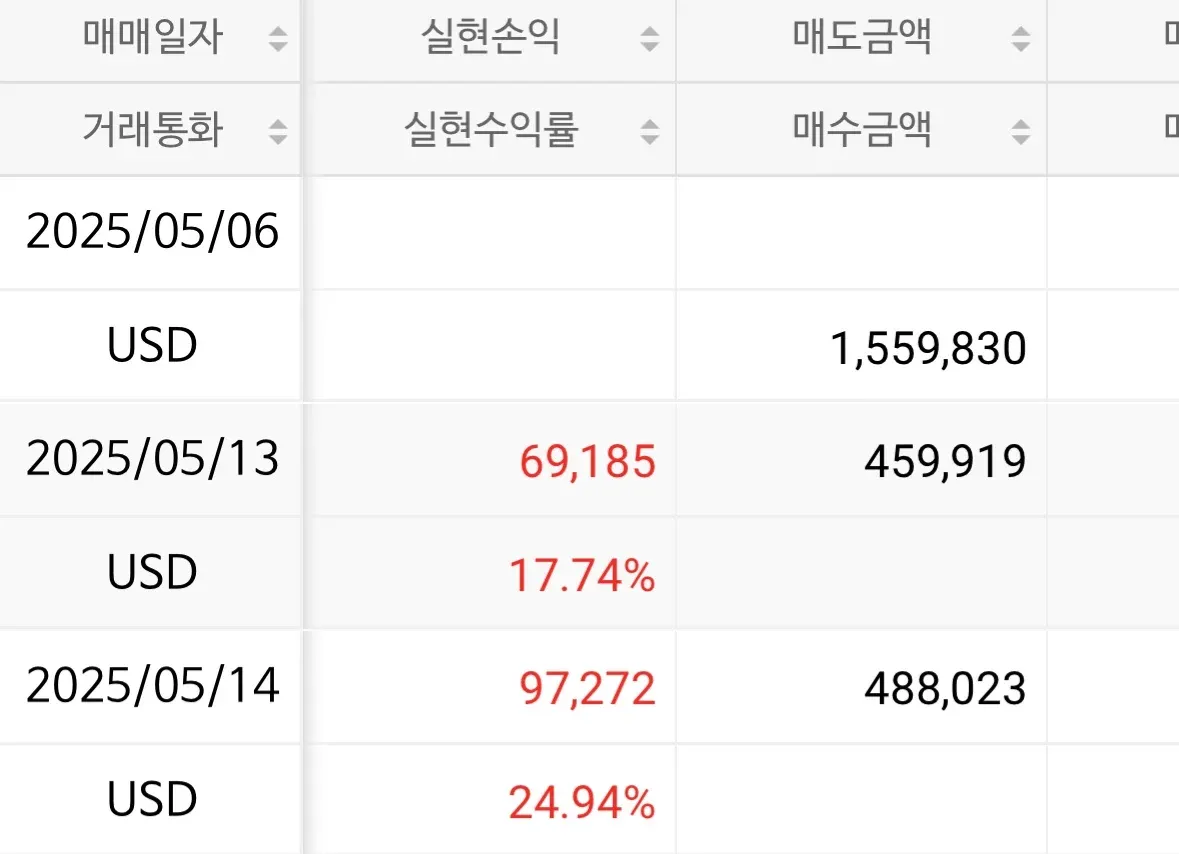This screenshot has width=1179, height=854.
Task: Select the 실현손익 column header label
Action: [491, 39]
